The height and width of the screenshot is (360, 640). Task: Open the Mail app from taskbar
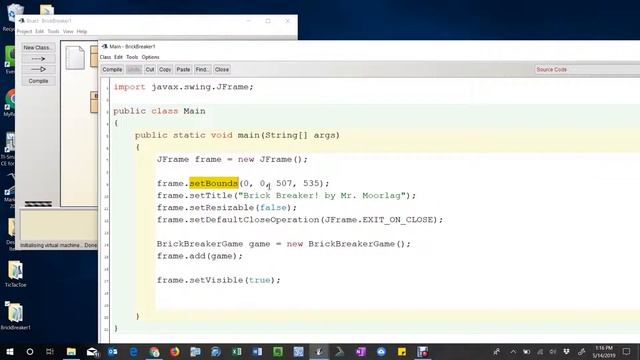92,351
